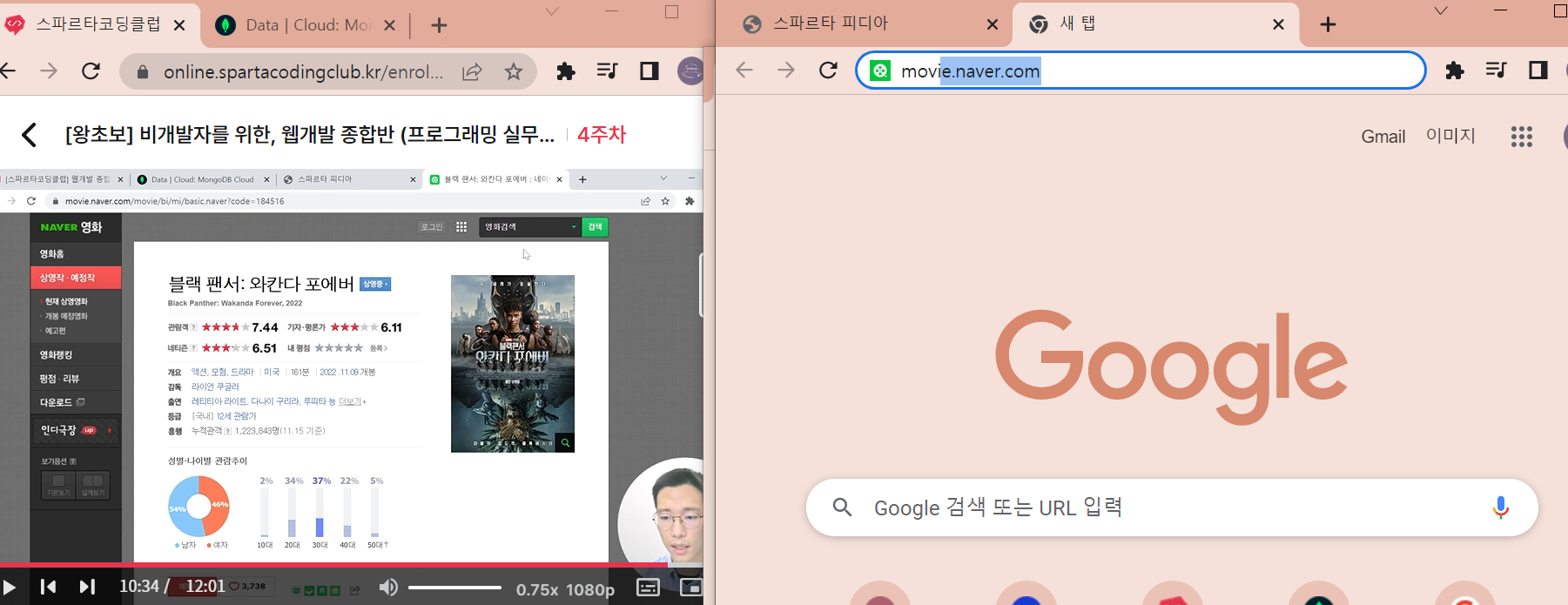
Task: Go forward in left browser window
Action: 49,71
